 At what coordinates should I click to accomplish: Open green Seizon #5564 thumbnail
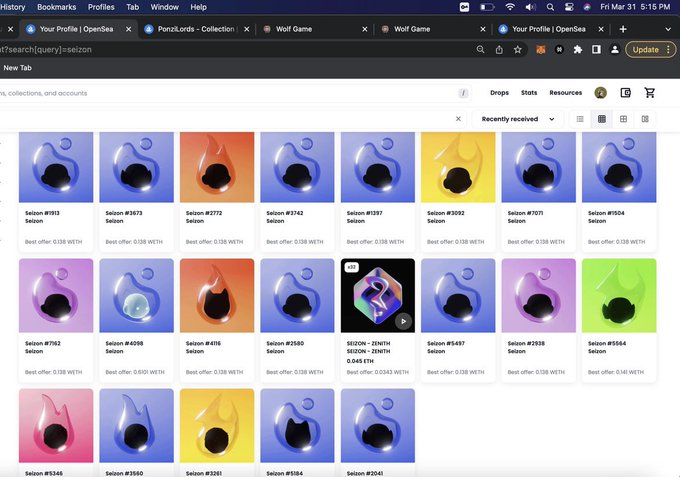pos(619,296)
